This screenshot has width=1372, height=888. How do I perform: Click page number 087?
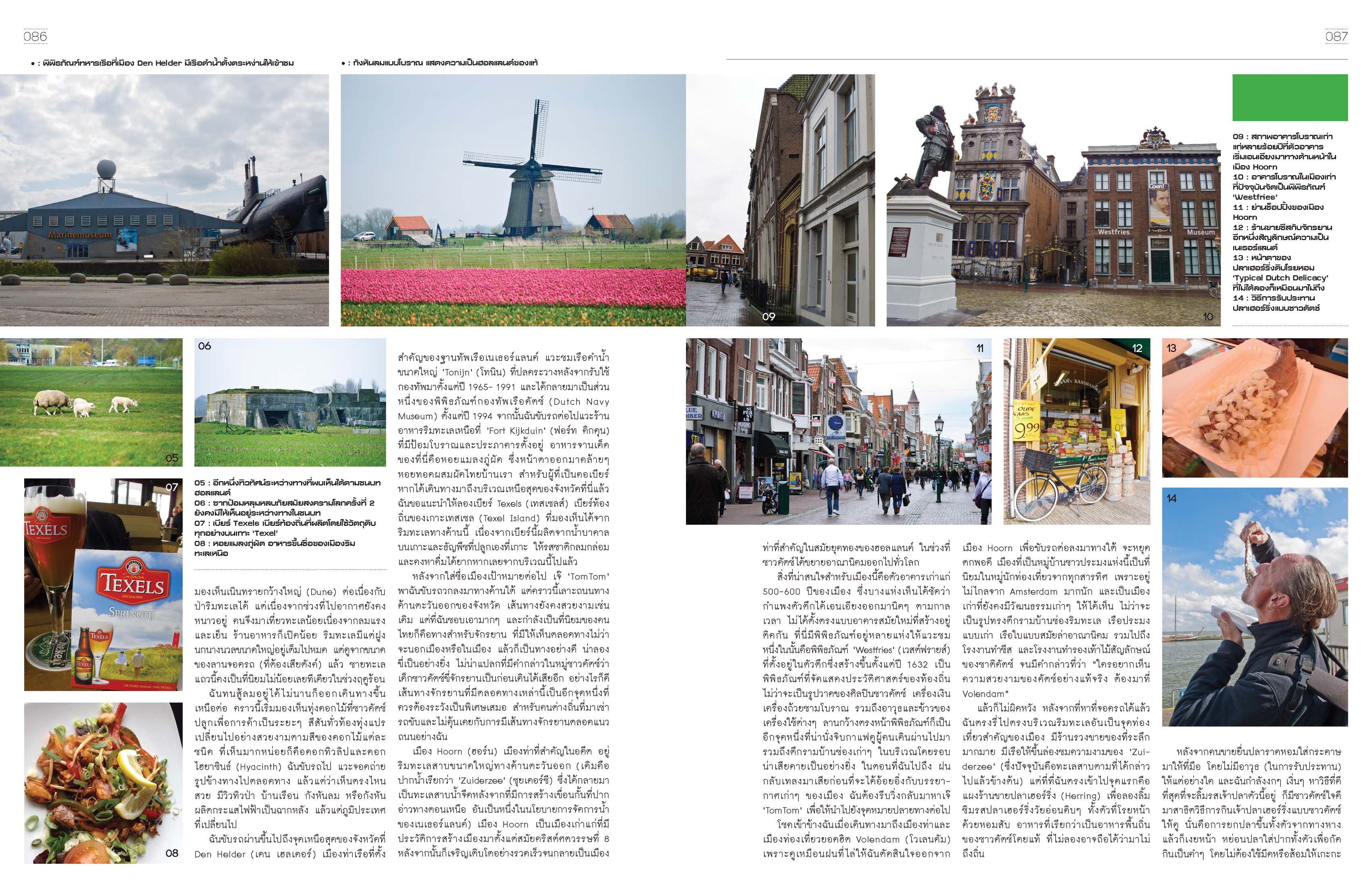click(x=1336, y=36)
